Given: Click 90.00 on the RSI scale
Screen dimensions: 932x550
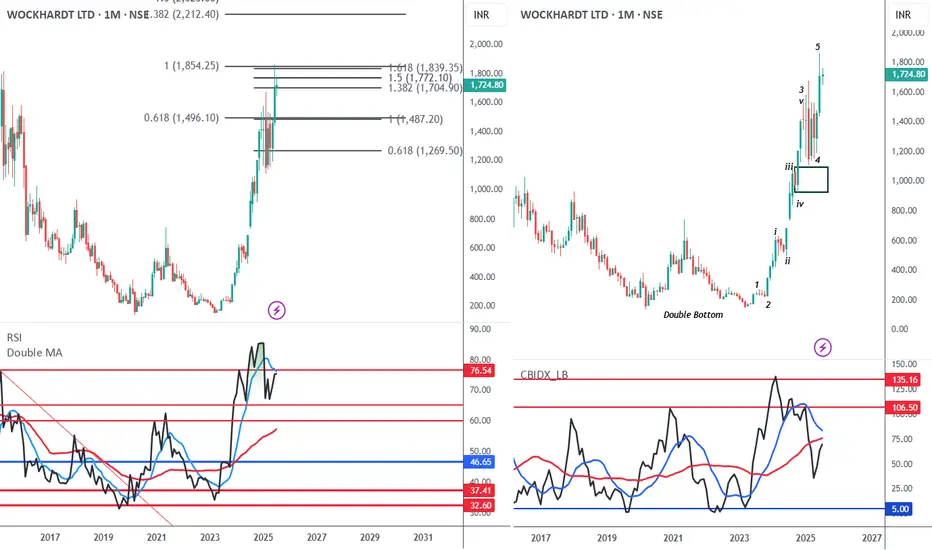Looking at the screenshot, I should click(x=481, y=329).
